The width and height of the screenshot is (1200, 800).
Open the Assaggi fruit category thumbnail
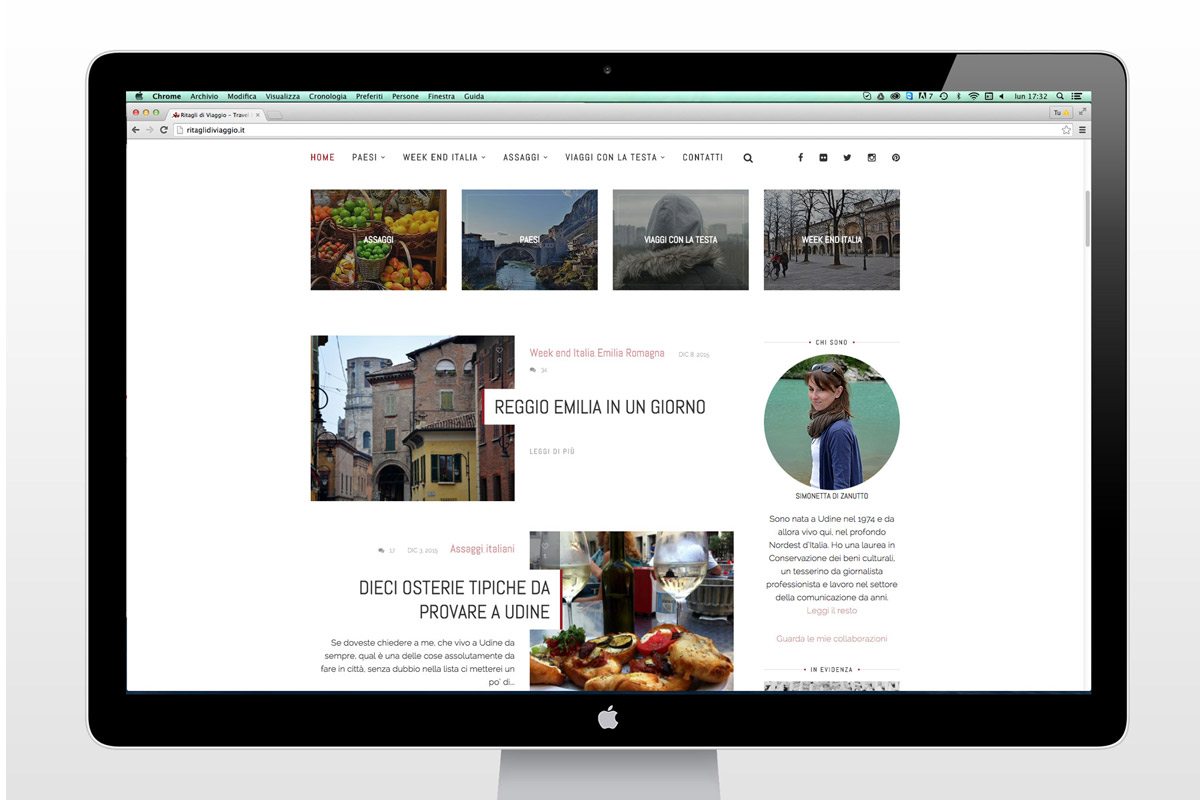(378, 240)
